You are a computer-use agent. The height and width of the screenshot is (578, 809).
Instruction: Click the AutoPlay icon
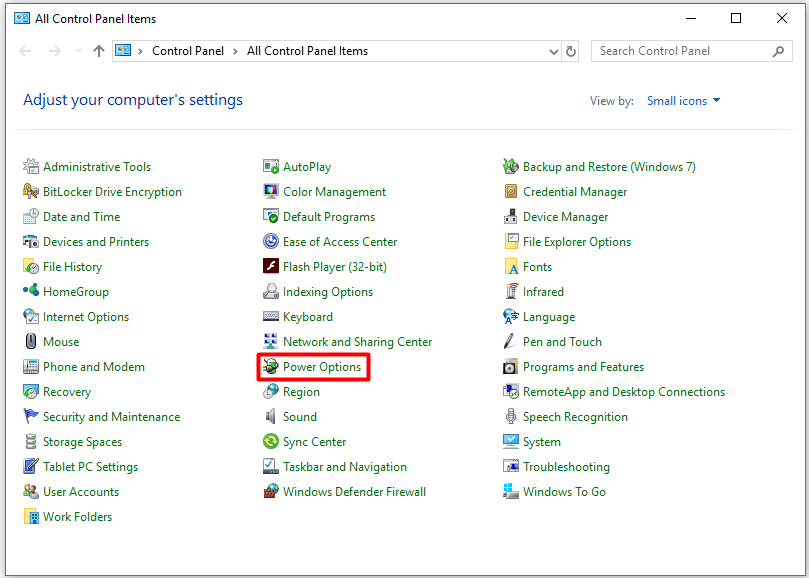(271, 167)
